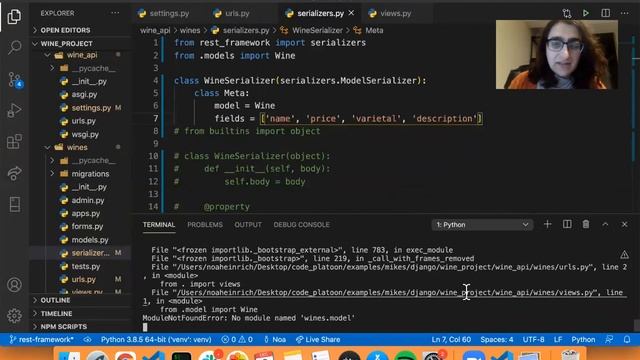
Task: Switch to the settings.py tab
Action: click(x=169, y=13)
